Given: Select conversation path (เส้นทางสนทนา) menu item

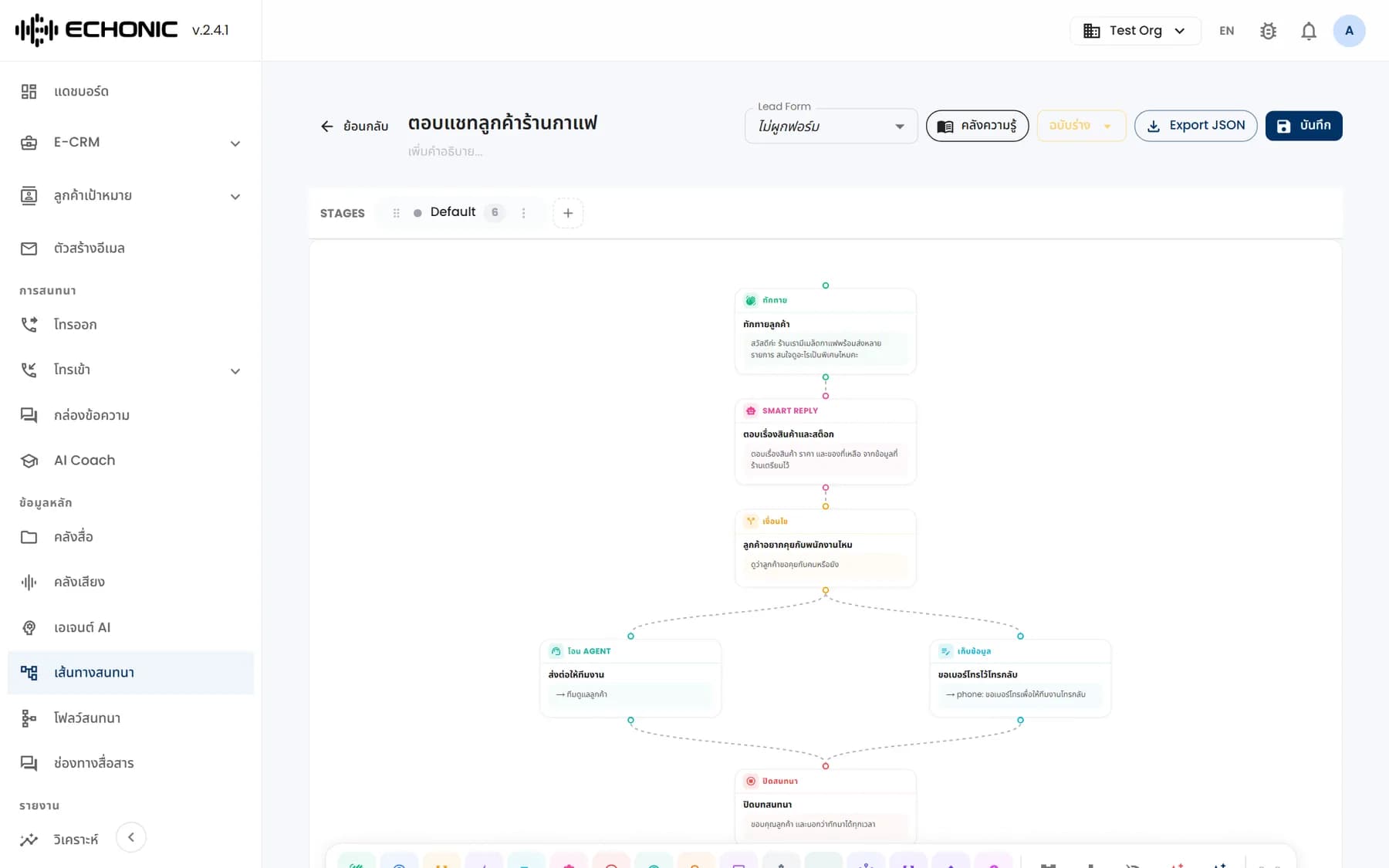Looking at the screenshot, I should (x=130, y=673).
